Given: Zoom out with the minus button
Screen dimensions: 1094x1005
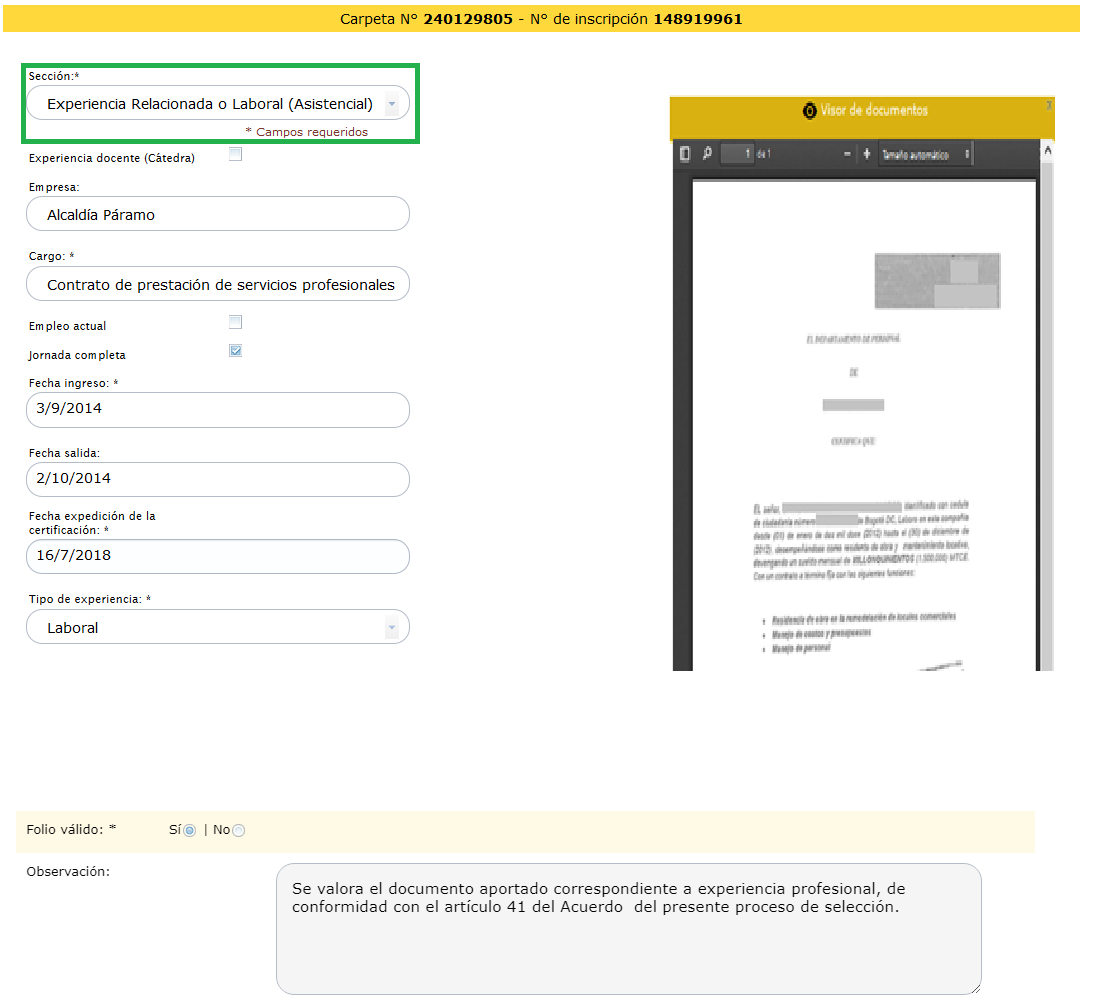Looking at the screenshot, I should tap(848, 154).
